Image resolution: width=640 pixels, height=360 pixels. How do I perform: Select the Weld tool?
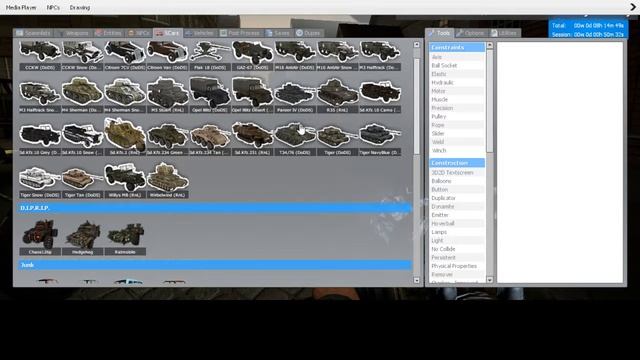point(457,142)
